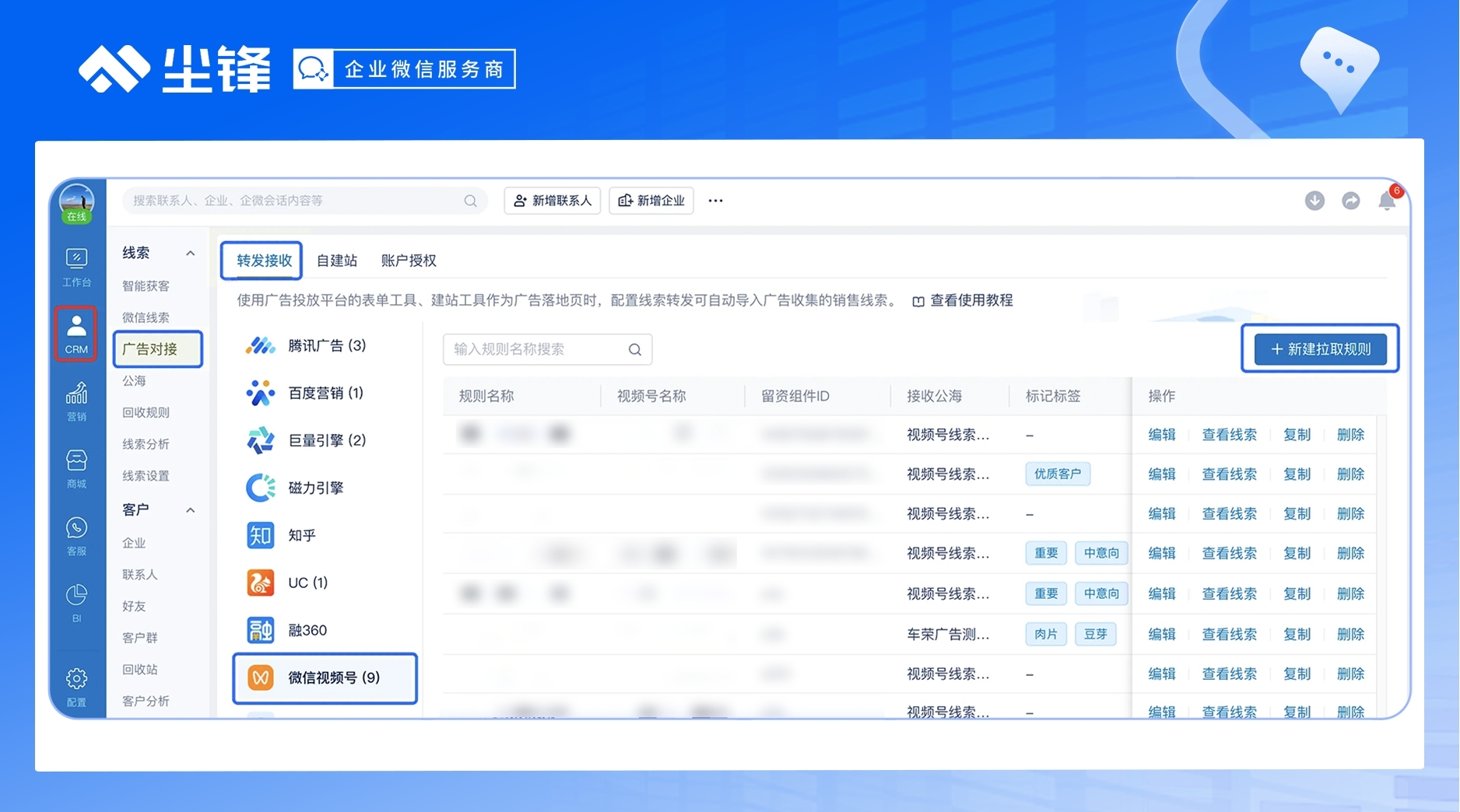
Task: Open 公海 in the left menu
Action: (134, 381)
